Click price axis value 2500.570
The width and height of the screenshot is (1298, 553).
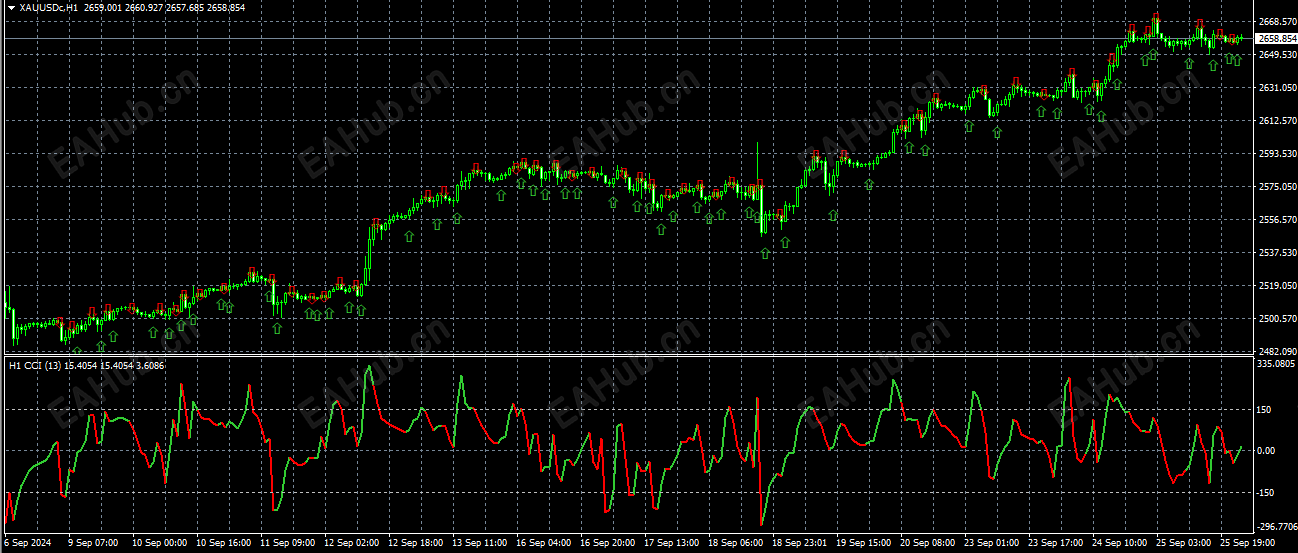coord(1276,319)
